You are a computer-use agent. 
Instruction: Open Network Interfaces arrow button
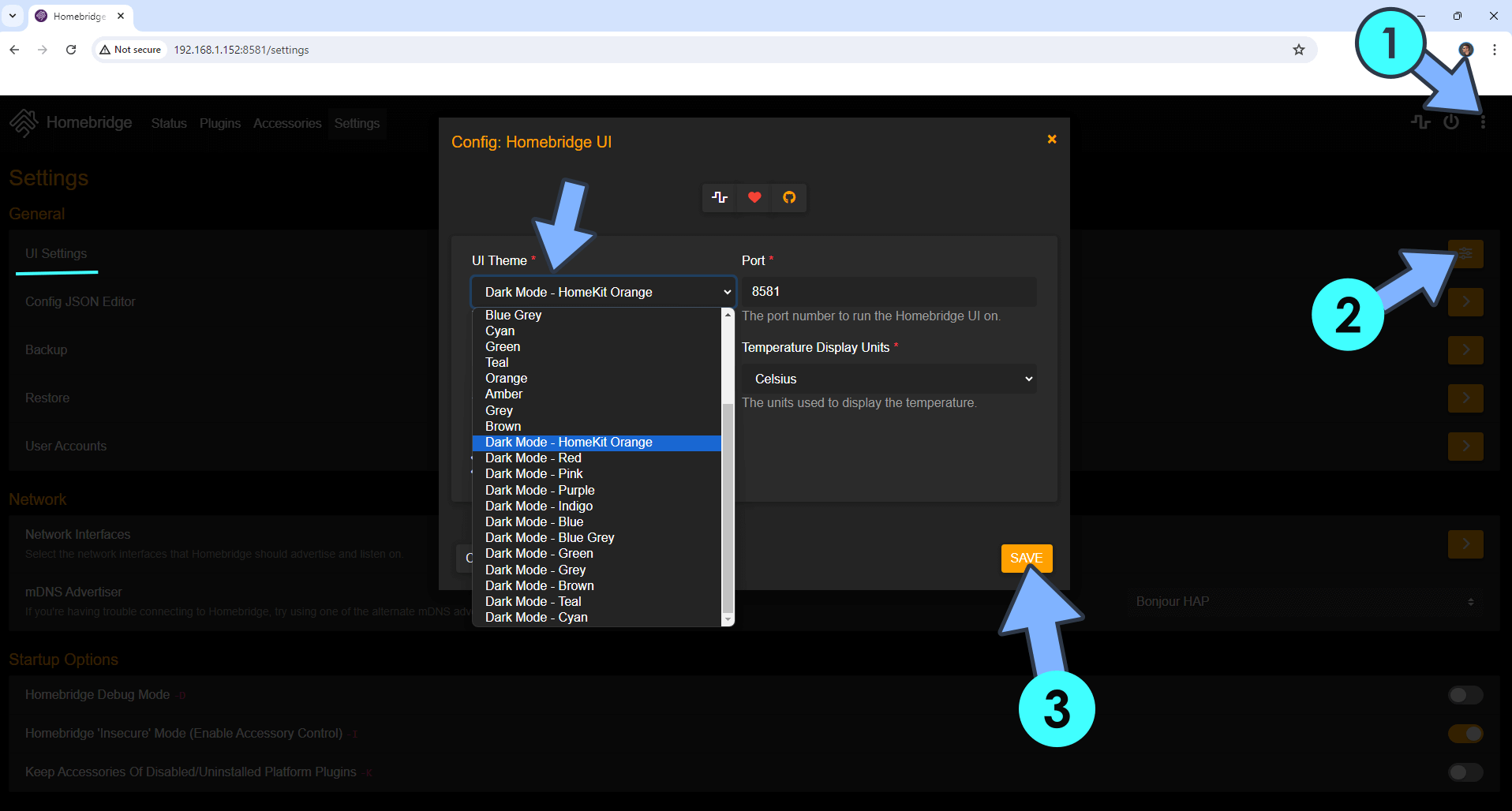click(1465, 544)
